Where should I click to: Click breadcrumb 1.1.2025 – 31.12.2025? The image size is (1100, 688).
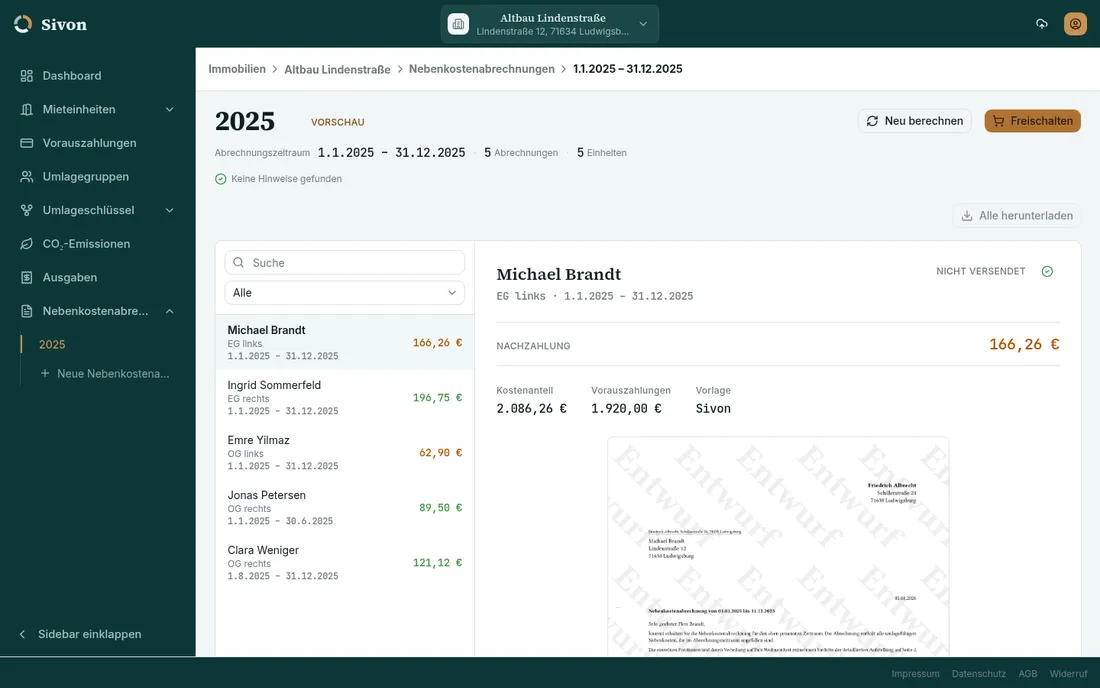tap(627, 69)
